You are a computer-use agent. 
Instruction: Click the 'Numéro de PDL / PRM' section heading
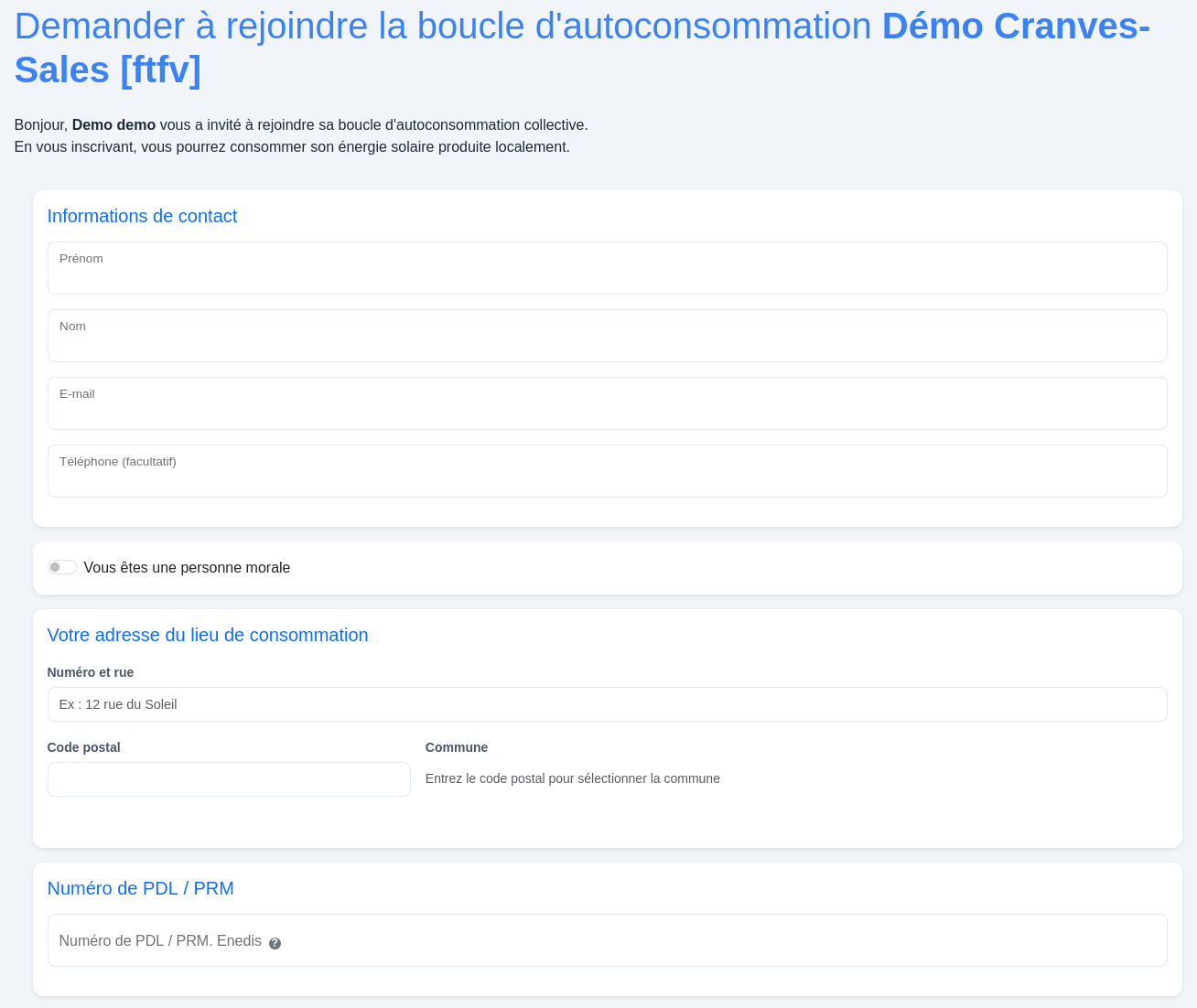point(141,888)
